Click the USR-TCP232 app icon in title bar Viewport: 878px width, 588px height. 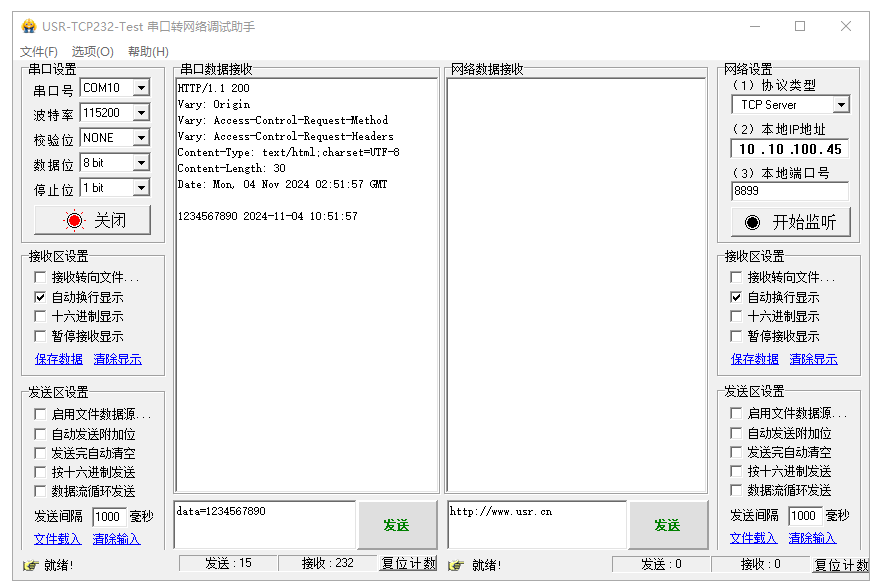29,26
